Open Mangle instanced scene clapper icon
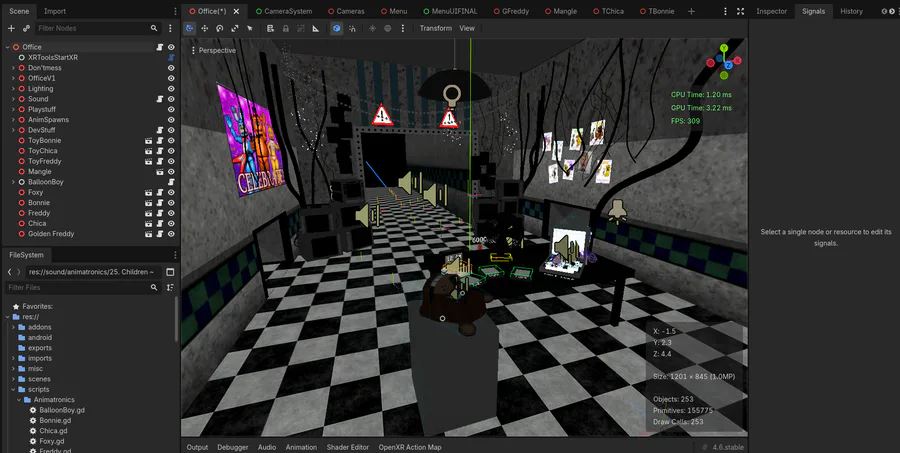 click(160, 172)
